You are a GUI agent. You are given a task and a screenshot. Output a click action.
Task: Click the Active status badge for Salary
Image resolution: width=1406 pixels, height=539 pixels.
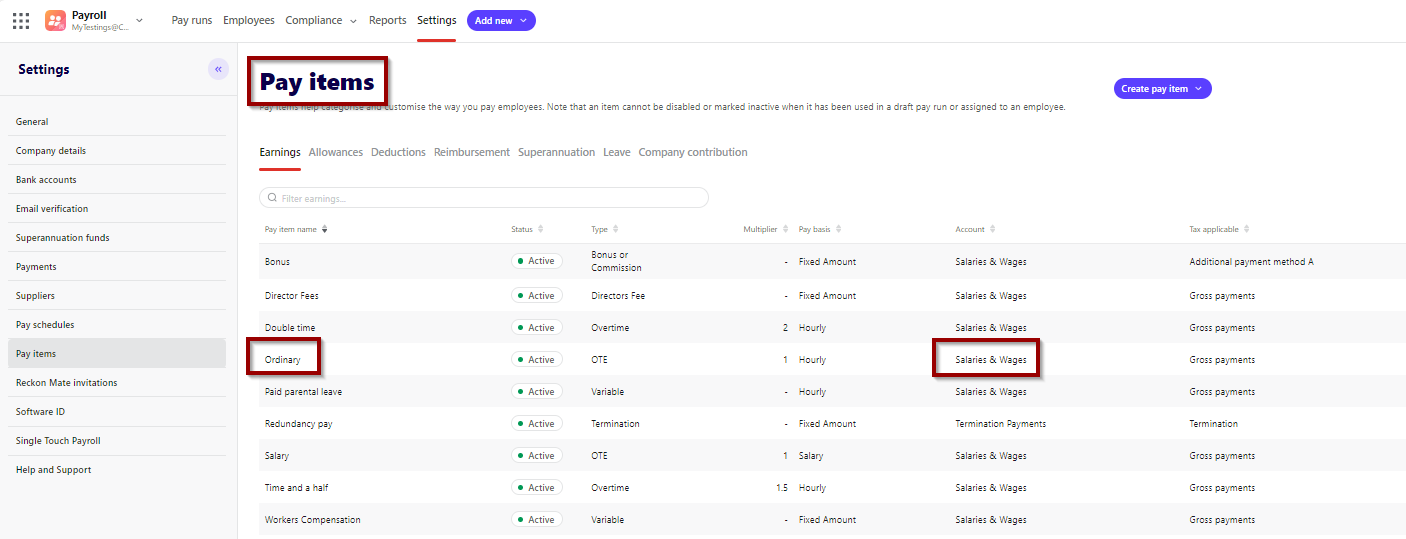[x=537, y=456]
